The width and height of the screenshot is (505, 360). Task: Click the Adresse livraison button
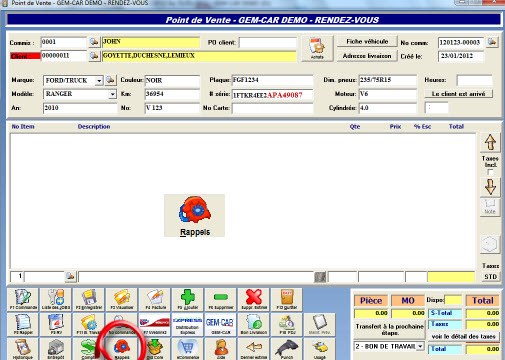(x=367, y=56)
